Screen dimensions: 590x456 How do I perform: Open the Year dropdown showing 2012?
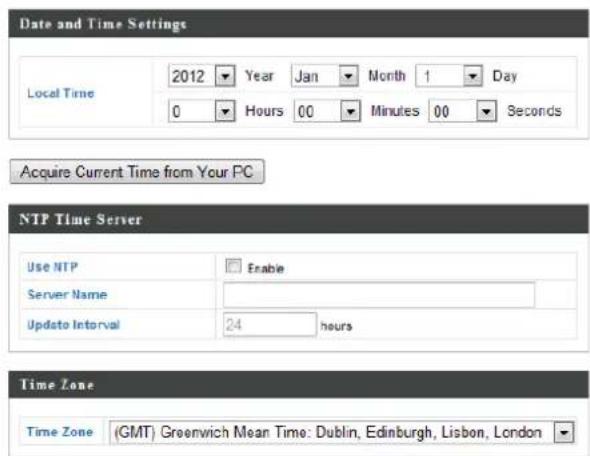(202, 76)
